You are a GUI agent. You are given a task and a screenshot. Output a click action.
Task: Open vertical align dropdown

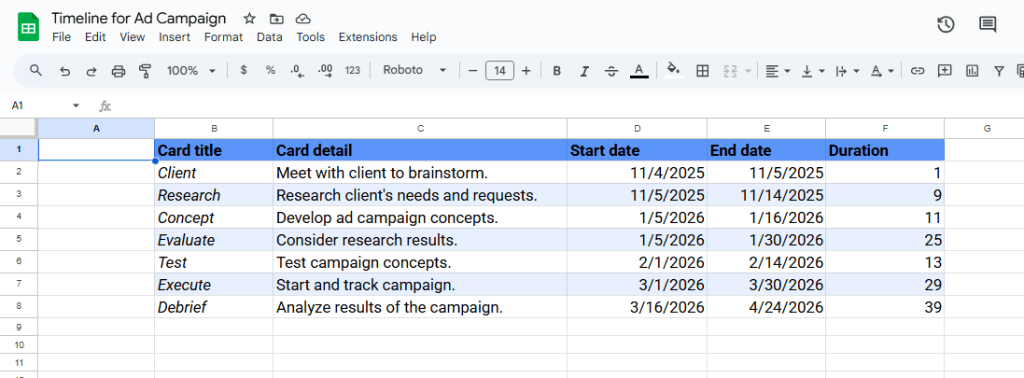click(813, 71)
